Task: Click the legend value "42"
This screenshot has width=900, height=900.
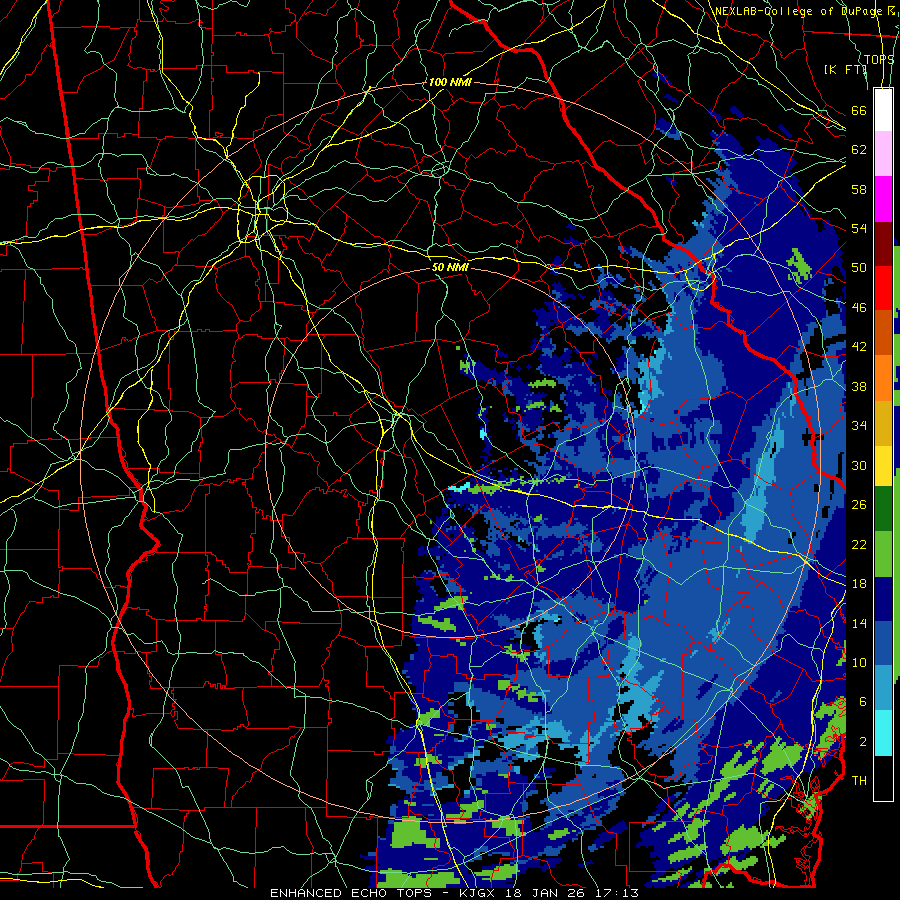Action: 859,347
